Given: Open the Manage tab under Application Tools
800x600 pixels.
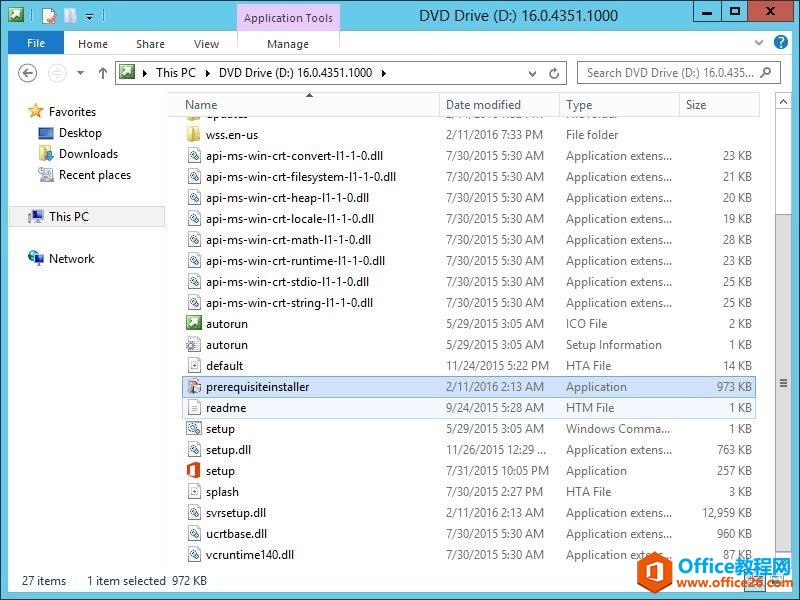Looking at the screenshot, I should pos(288,44).
